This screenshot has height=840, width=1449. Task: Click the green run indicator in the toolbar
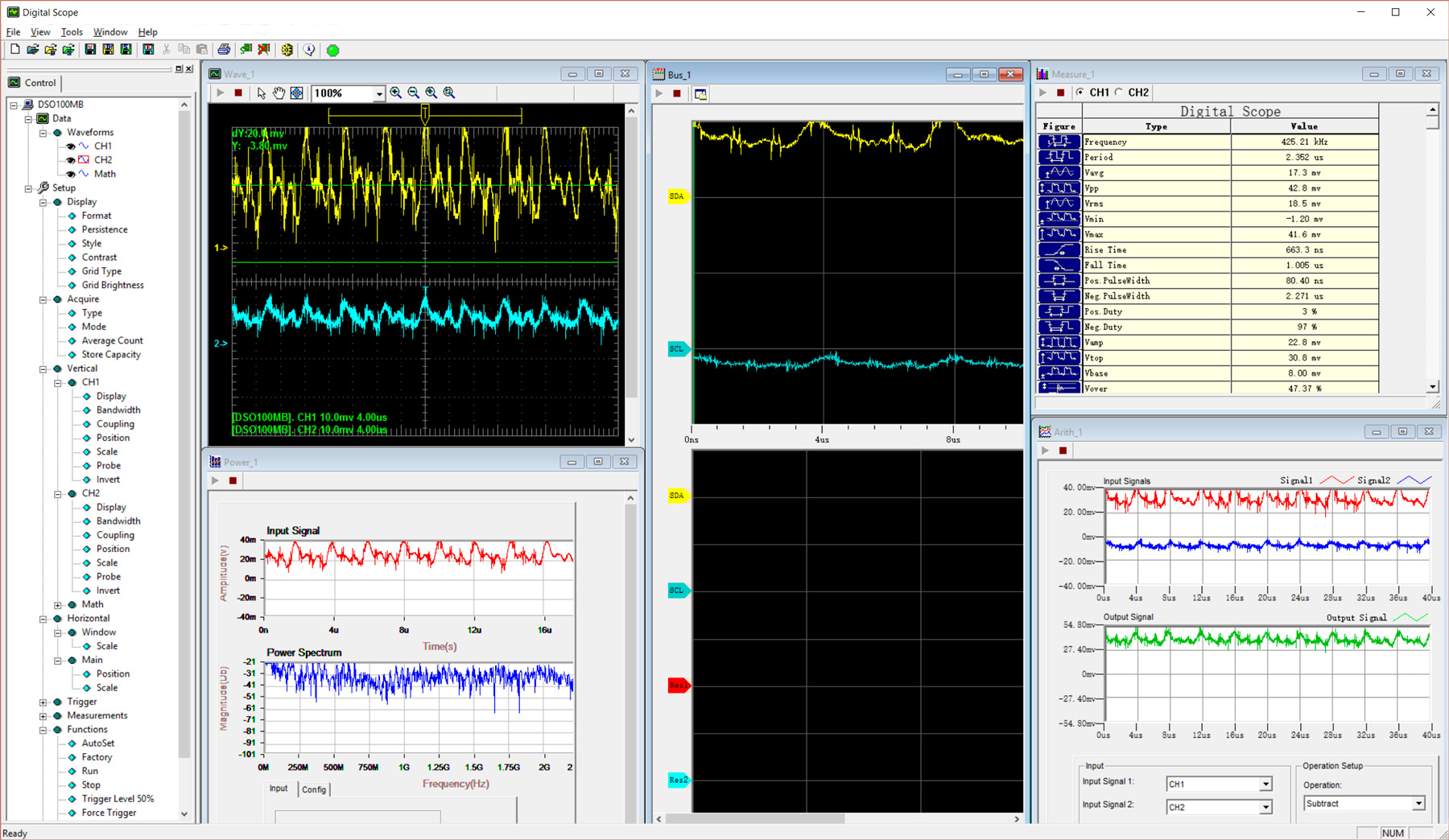click(332, 50)
